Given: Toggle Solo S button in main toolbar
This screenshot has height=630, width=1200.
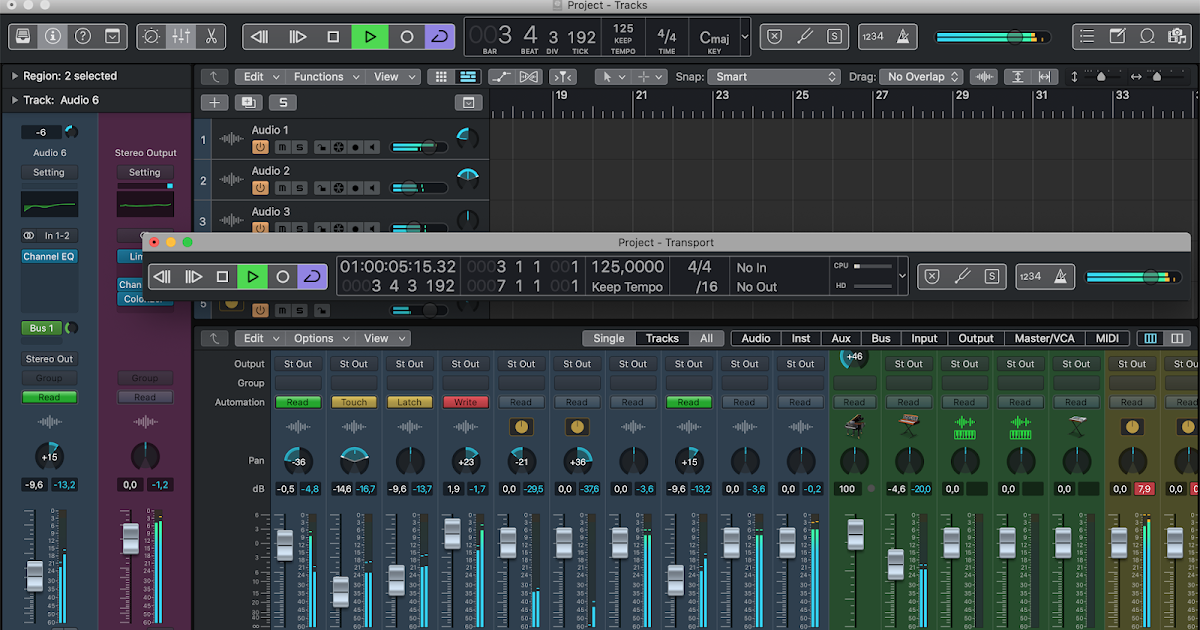Looking at the screenshot, I should tap(836, 37).
